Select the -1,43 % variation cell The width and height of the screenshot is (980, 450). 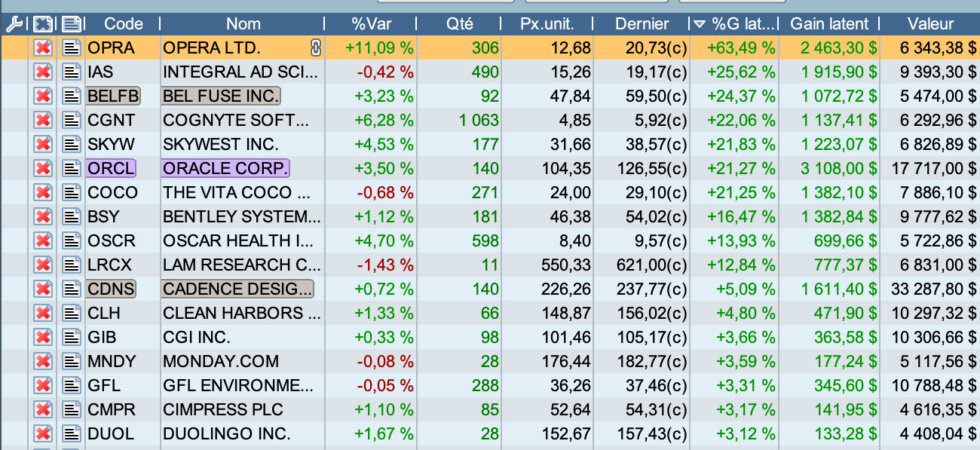tap(385, 265)
